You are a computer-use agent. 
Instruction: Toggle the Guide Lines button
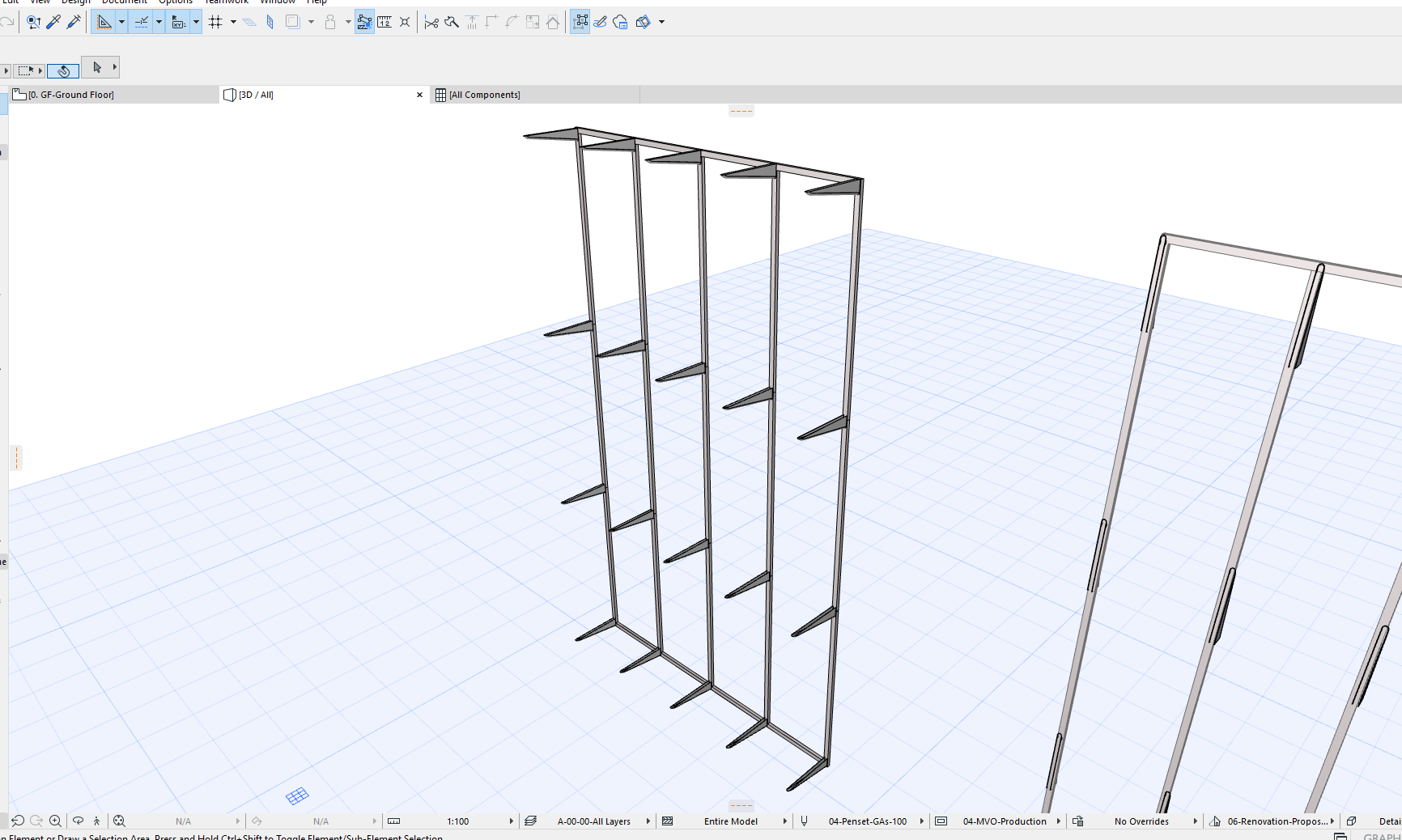point(104,22)
